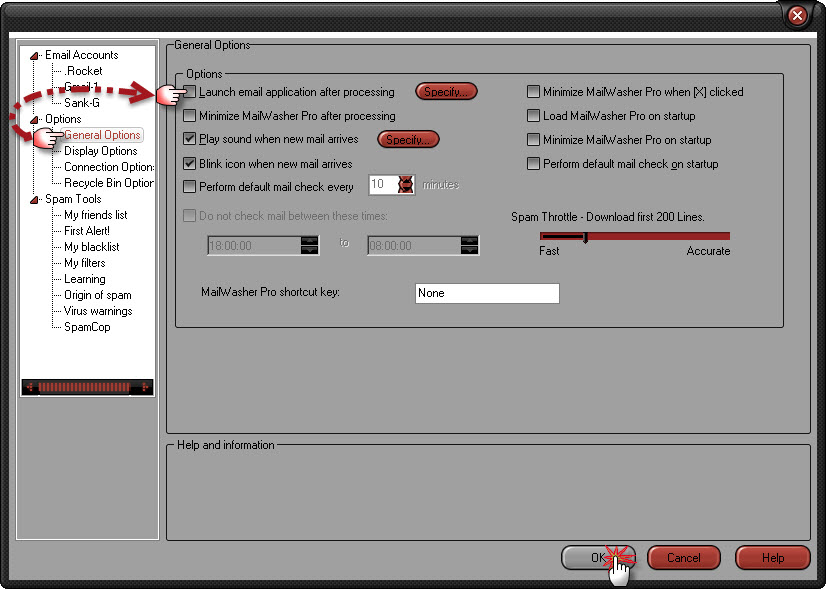Image resolution: width=826 pixels, height=589 pixels.
Task: Open Learning settings
Action: (x=85, y=279)
